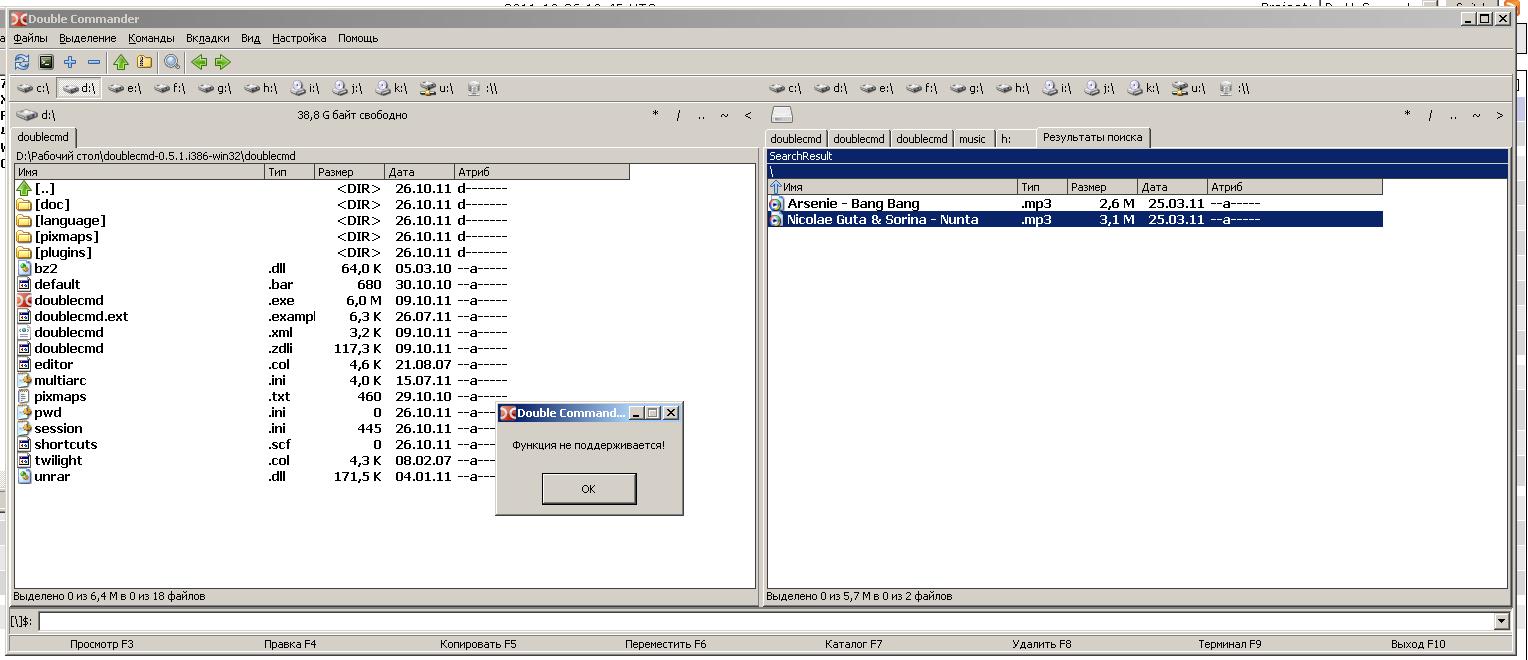Select the Arsenie - Bang Bang mp3 file
Viewport: 1528px width, 660px height.
853,204
